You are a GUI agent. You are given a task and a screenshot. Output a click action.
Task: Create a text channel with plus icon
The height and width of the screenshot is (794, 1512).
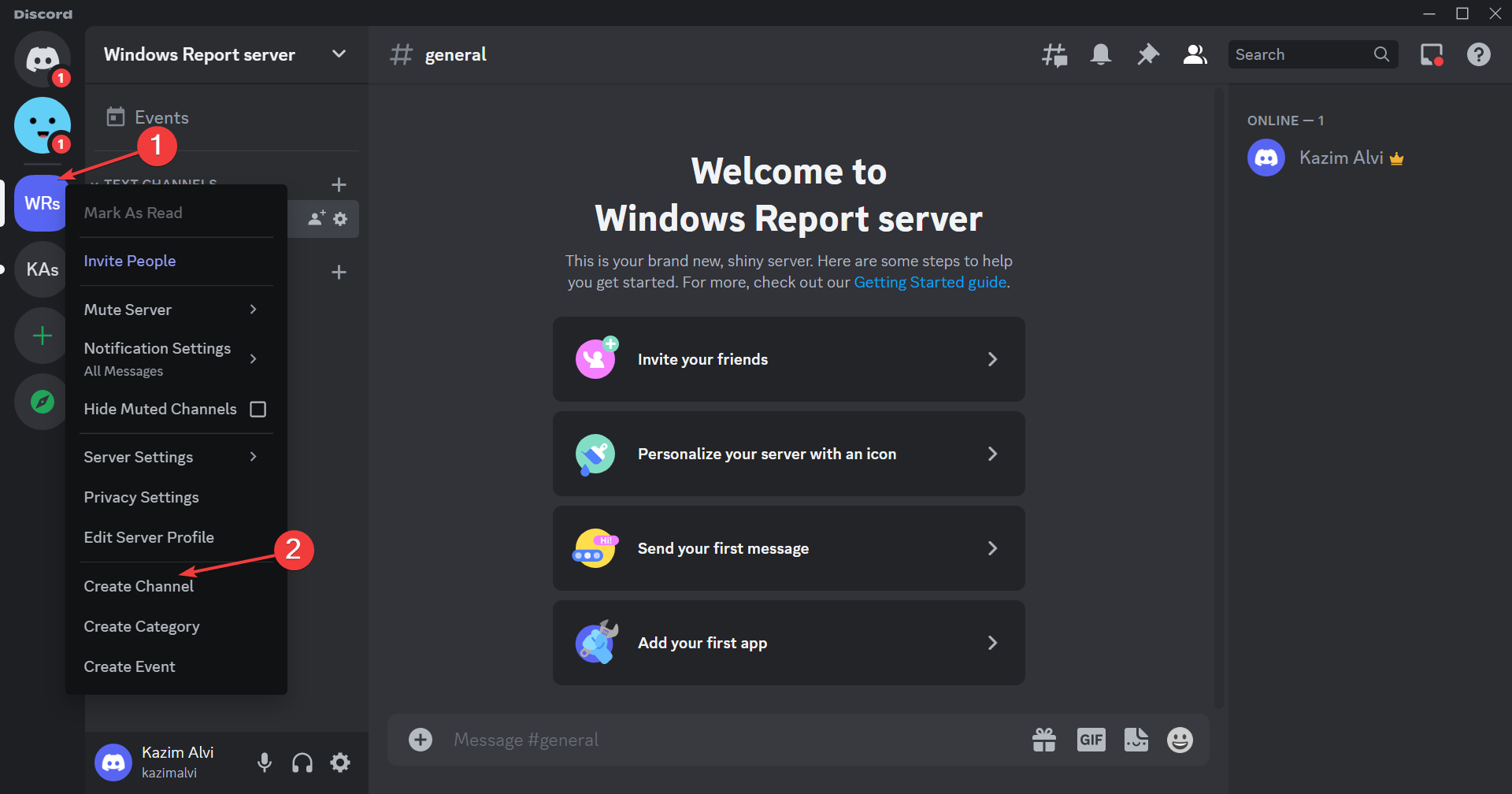tap(339, 185)
